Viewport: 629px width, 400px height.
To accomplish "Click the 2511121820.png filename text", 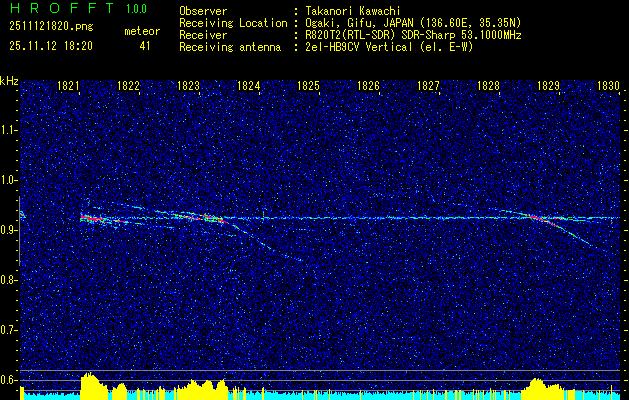I will 51,27.
